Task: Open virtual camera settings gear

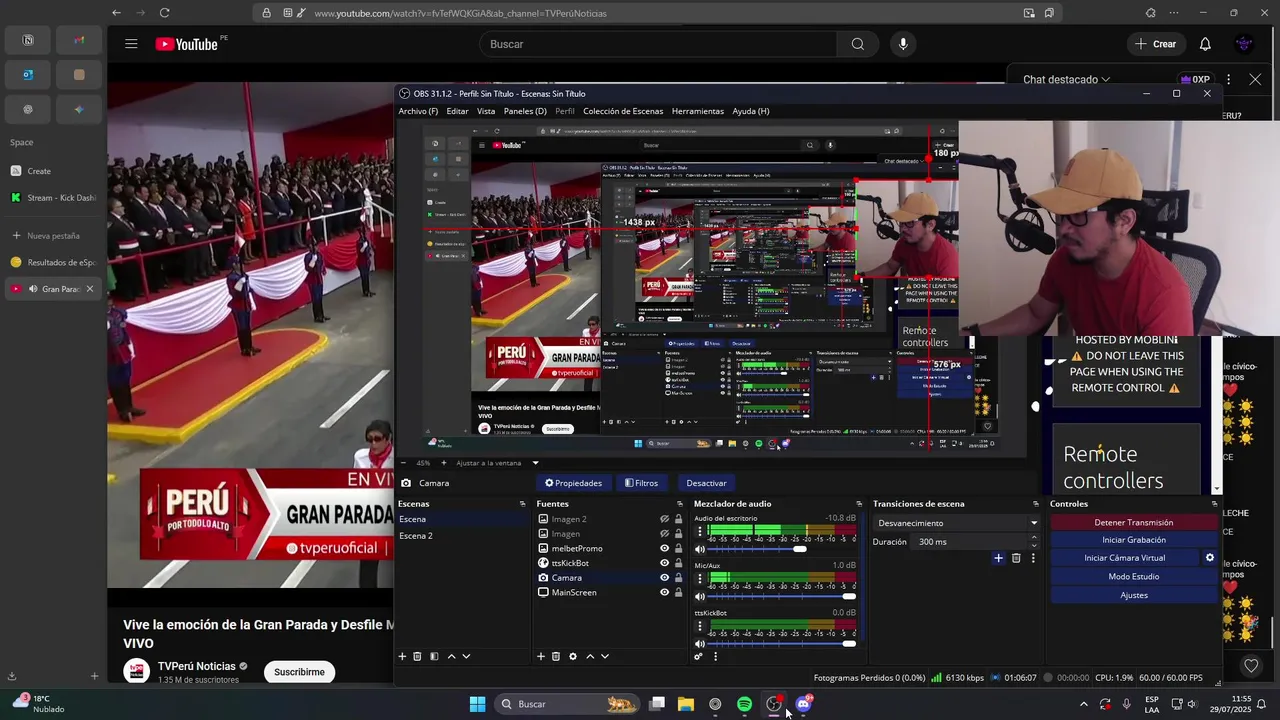Action: coord(1209,558)
